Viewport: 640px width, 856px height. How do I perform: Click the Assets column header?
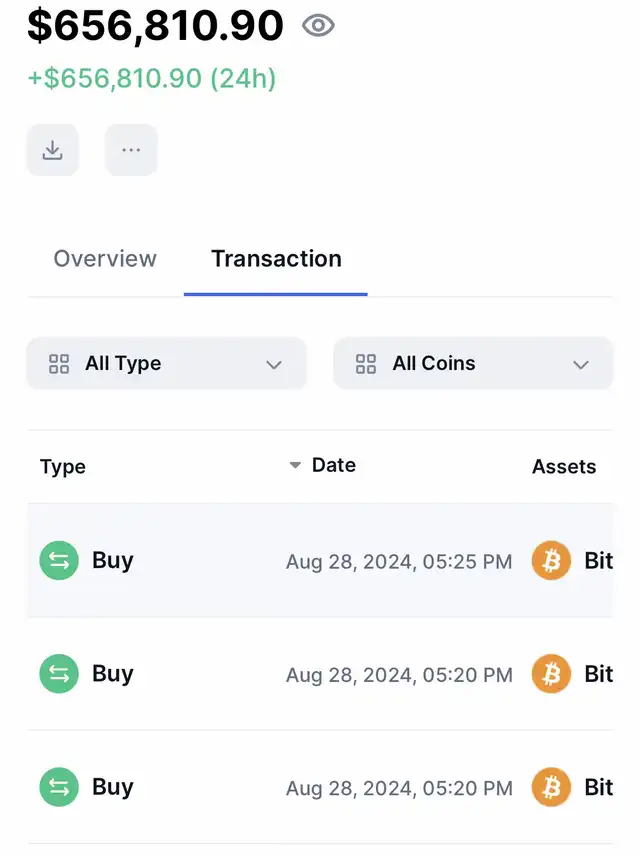(564, 467)
